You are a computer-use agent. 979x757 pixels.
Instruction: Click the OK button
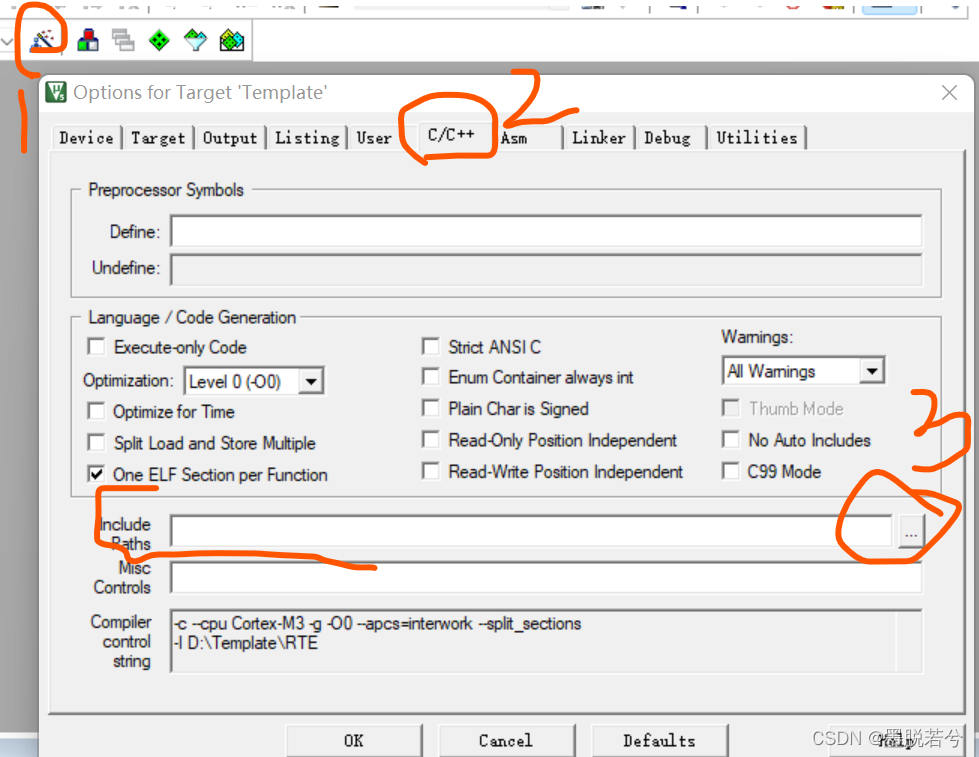(x=354, y=741)
